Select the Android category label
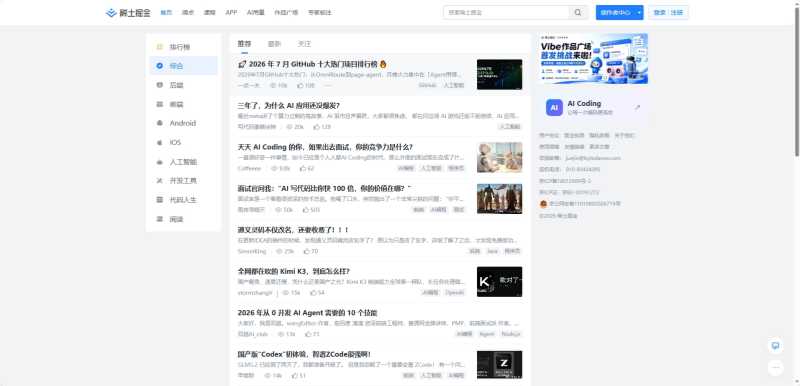Screen dimensions: 800x386 (x=183, y=123)
